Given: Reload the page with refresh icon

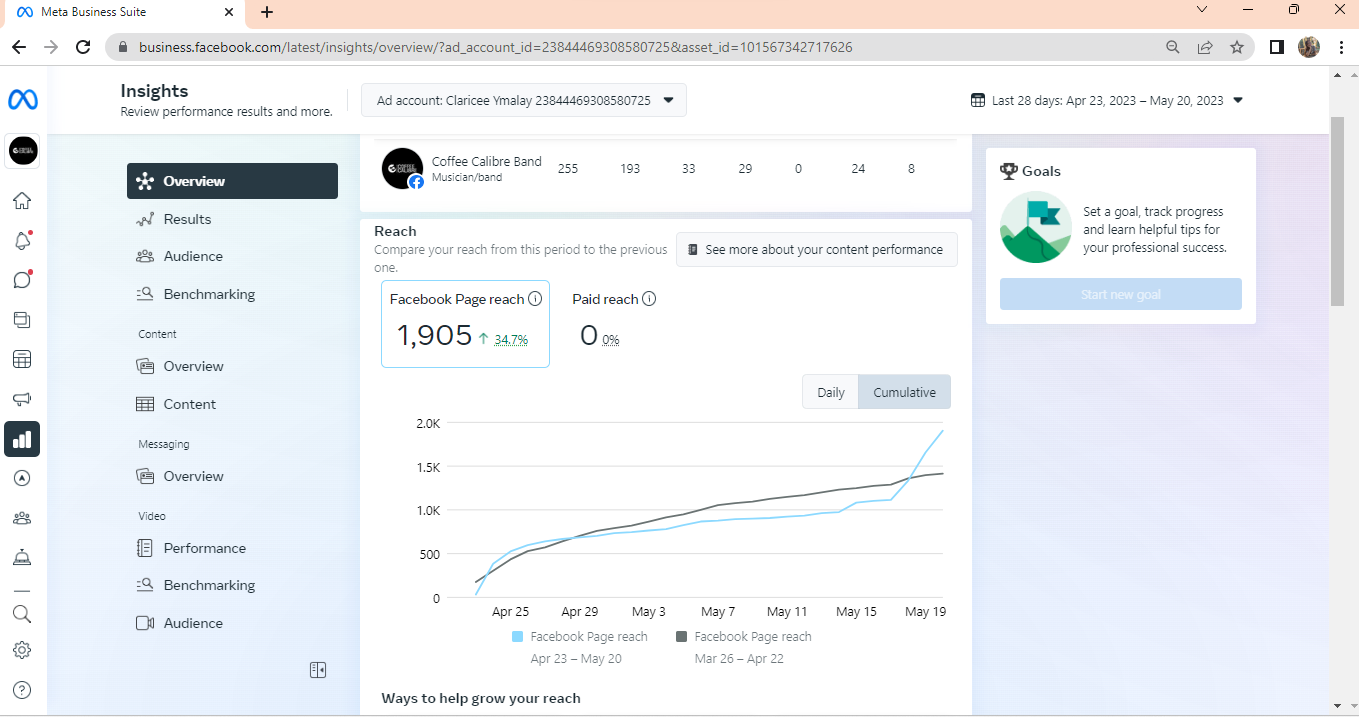Looking at the screenshot, I should 84,47.
